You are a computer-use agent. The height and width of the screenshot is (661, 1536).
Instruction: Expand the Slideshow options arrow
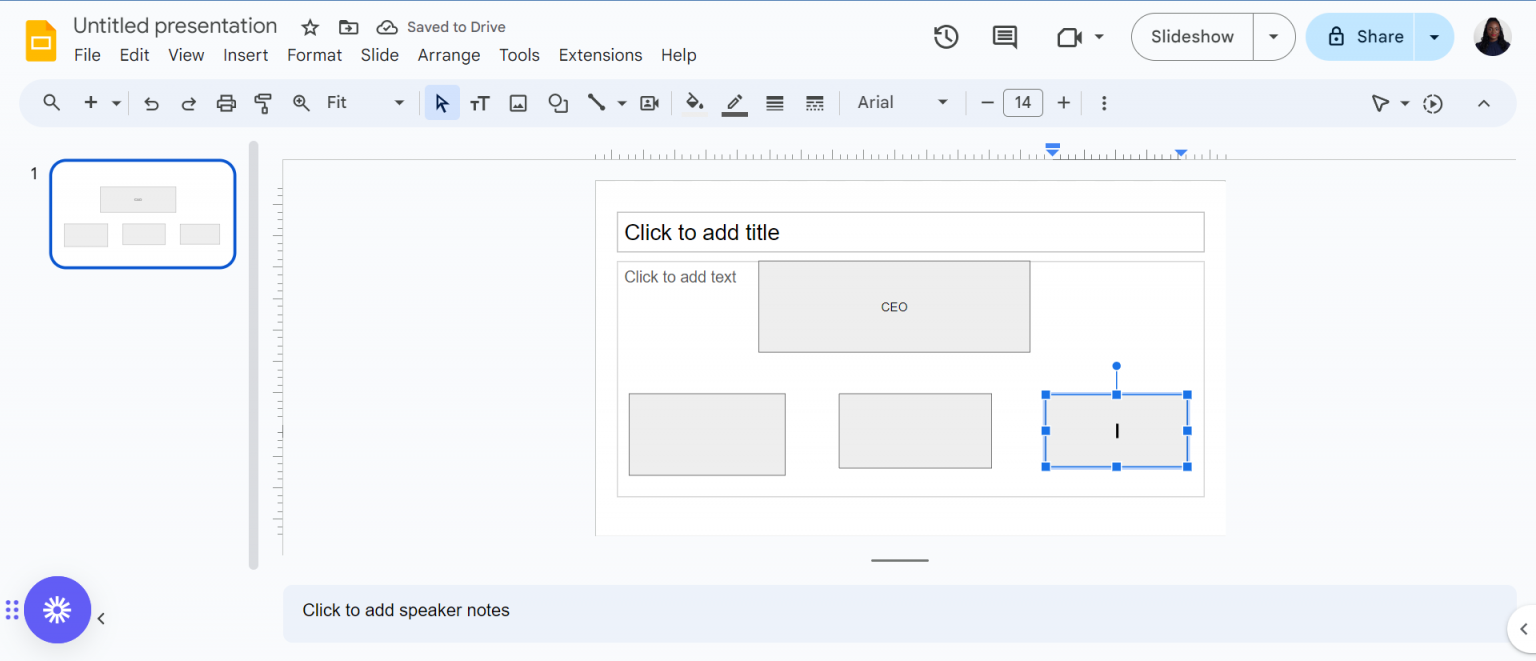(x=1274, y=36)
